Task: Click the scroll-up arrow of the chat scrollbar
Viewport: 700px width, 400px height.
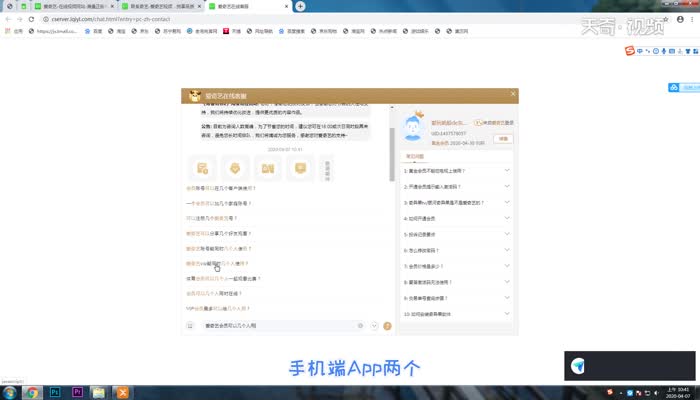Action: 392,108
